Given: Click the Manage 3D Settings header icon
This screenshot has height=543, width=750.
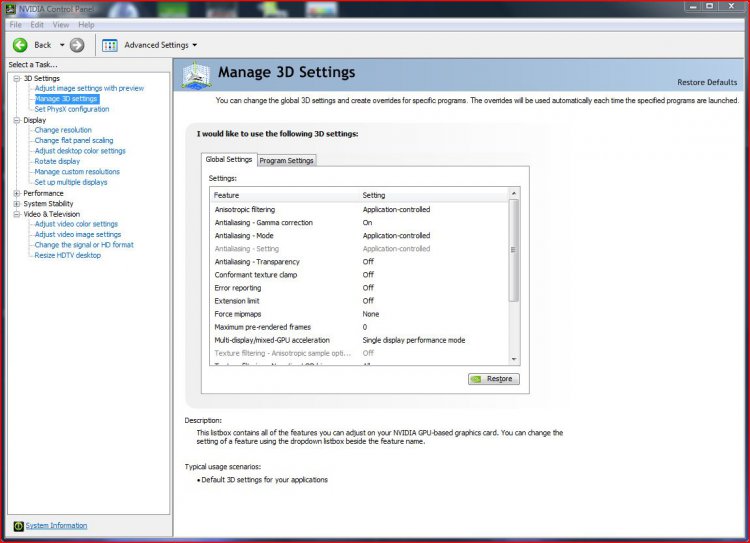Looking at the screenshot, I should (197, 75).
